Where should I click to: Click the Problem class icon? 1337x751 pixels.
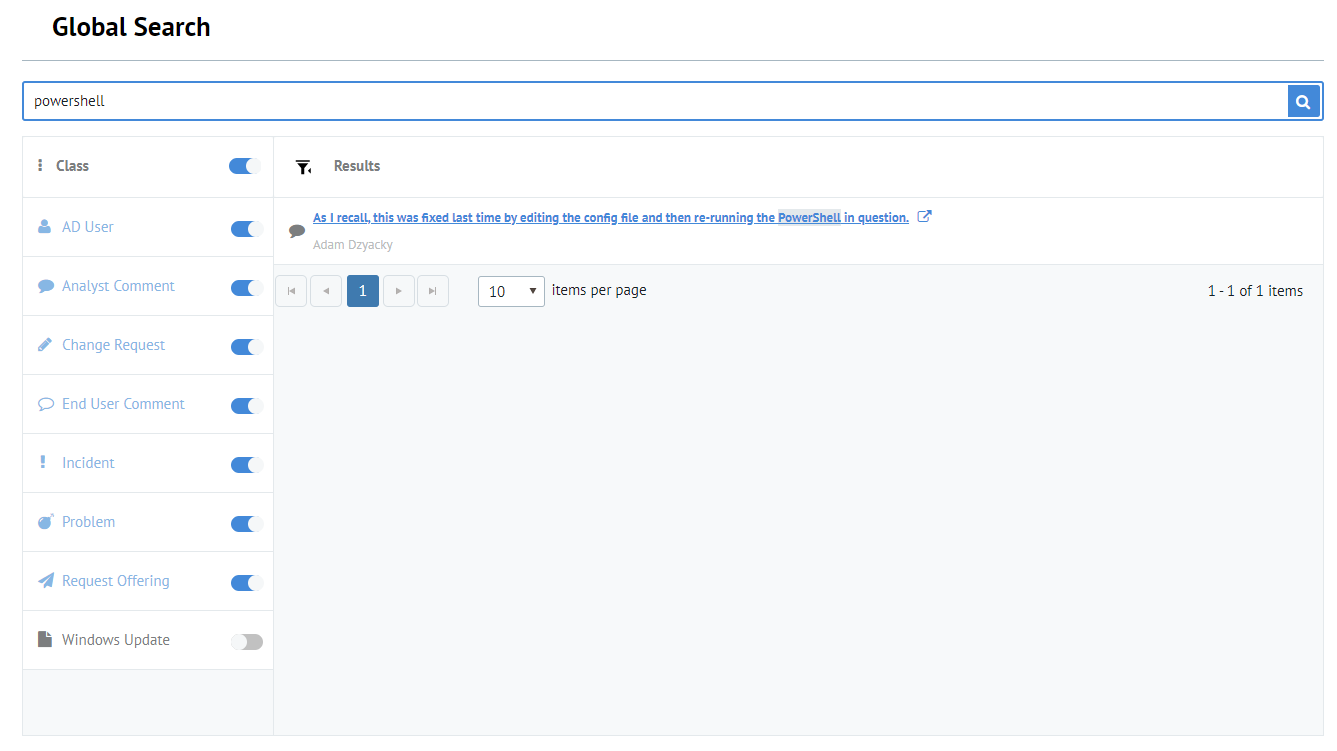click(44, 521)
